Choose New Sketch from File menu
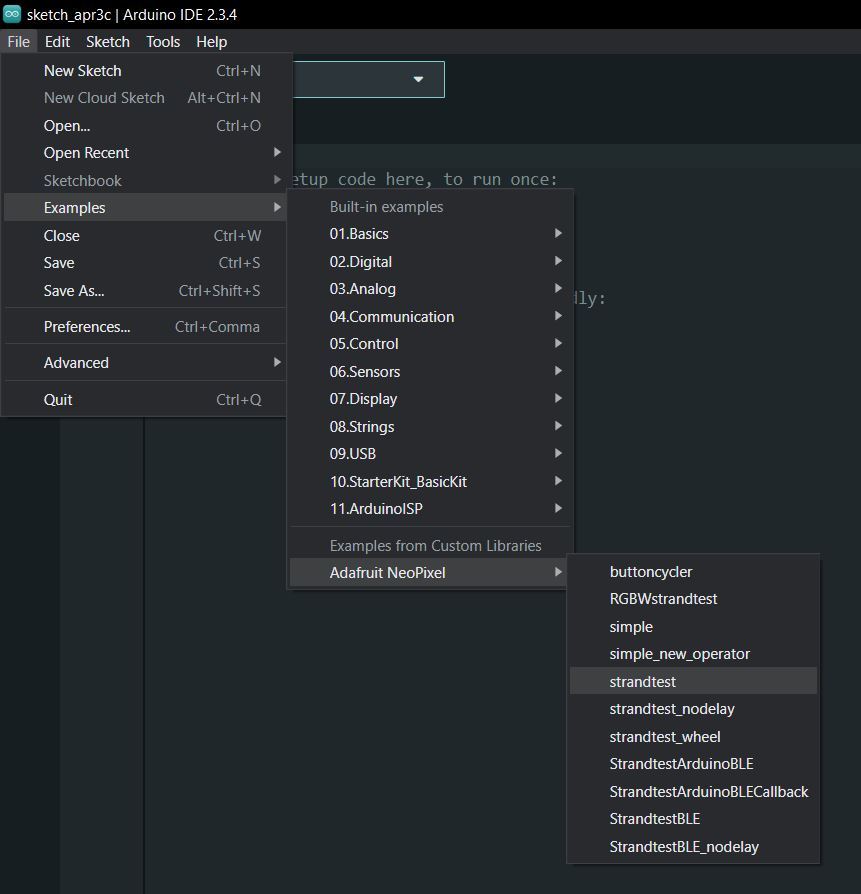The height and width of the screenshot is (894, 861). [x=145, y=71]
